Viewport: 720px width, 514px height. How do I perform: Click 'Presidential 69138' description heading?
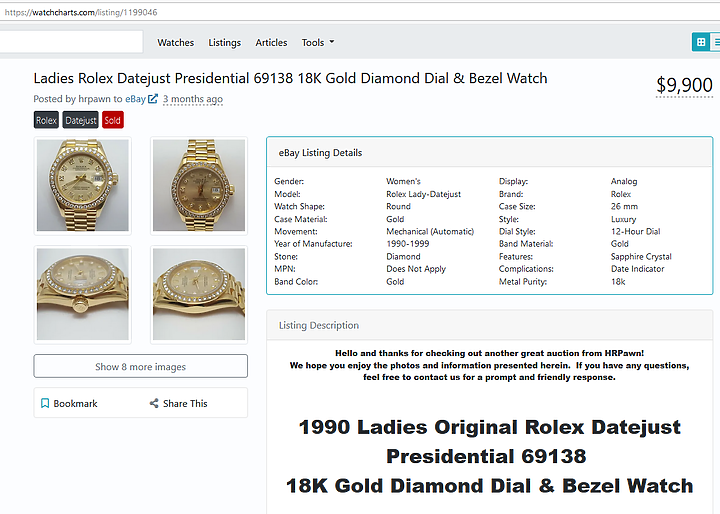coord(486,457)
